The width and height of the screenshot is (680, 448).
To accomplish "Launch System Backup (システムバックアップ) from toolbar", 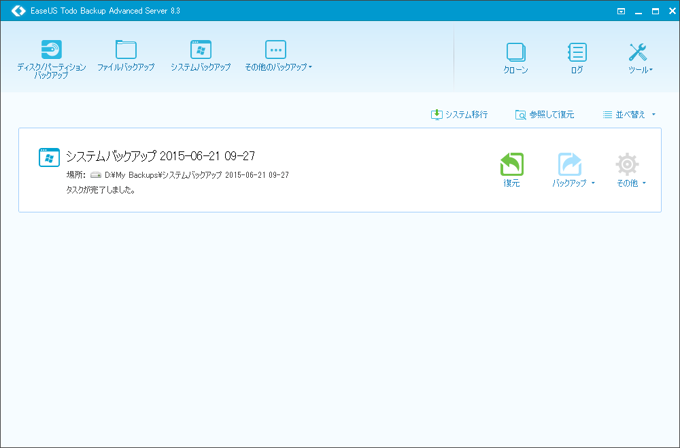I will pyautogui.click(x=200, y=56).
